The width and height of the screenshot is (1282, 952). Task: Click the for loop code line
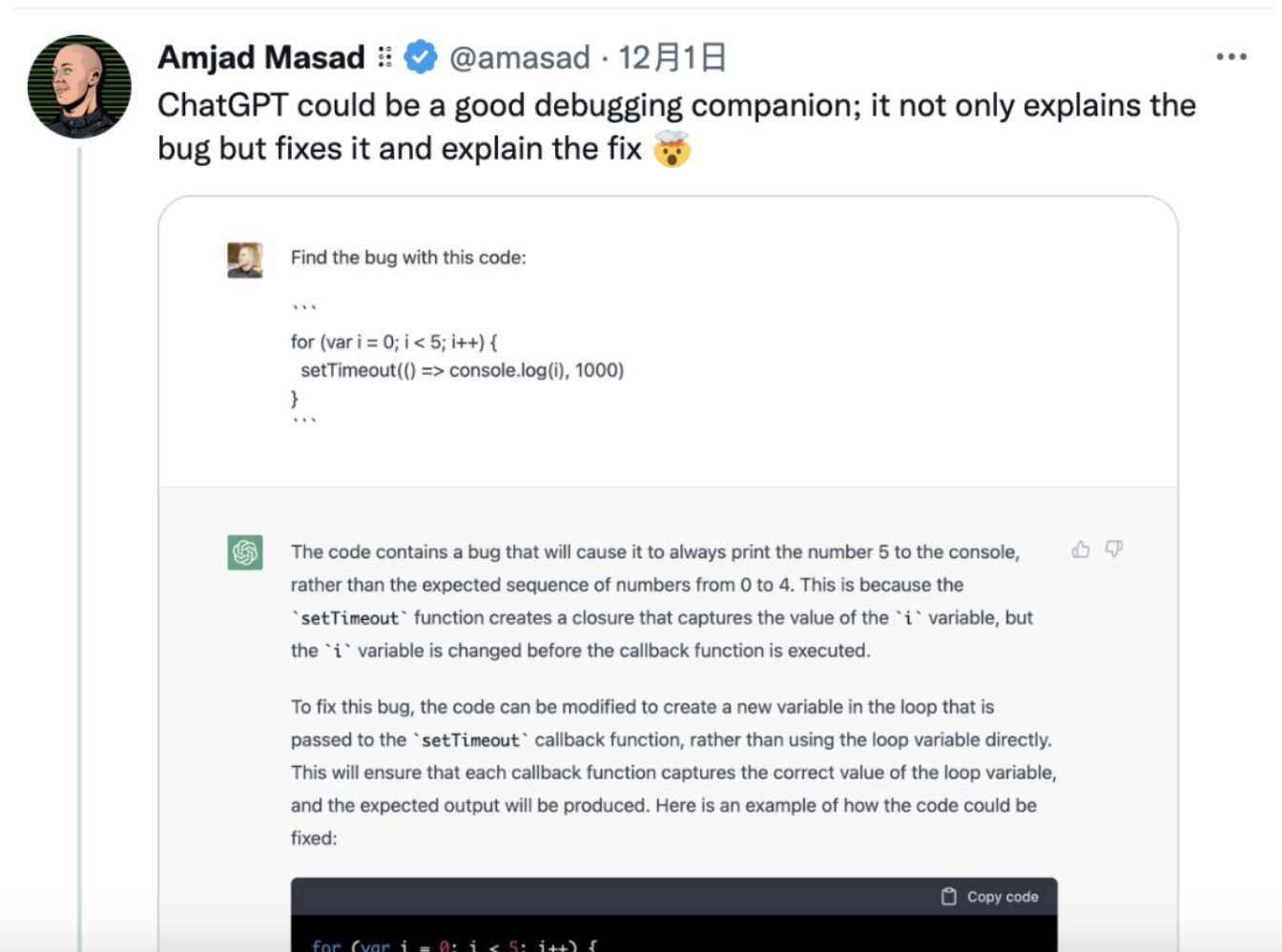pyautogui.click(x=394, y=341)
